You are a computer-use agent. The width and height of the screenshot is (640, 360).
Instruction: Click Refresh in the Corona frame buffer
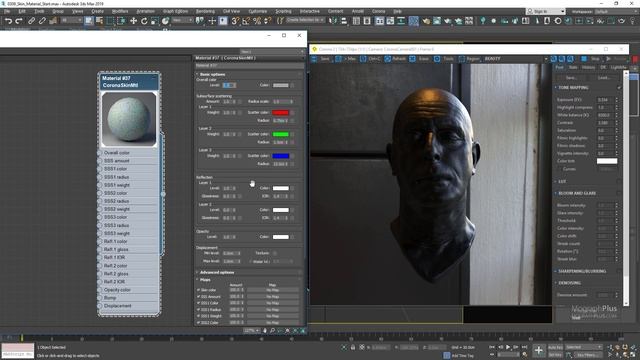pos(395,59)
